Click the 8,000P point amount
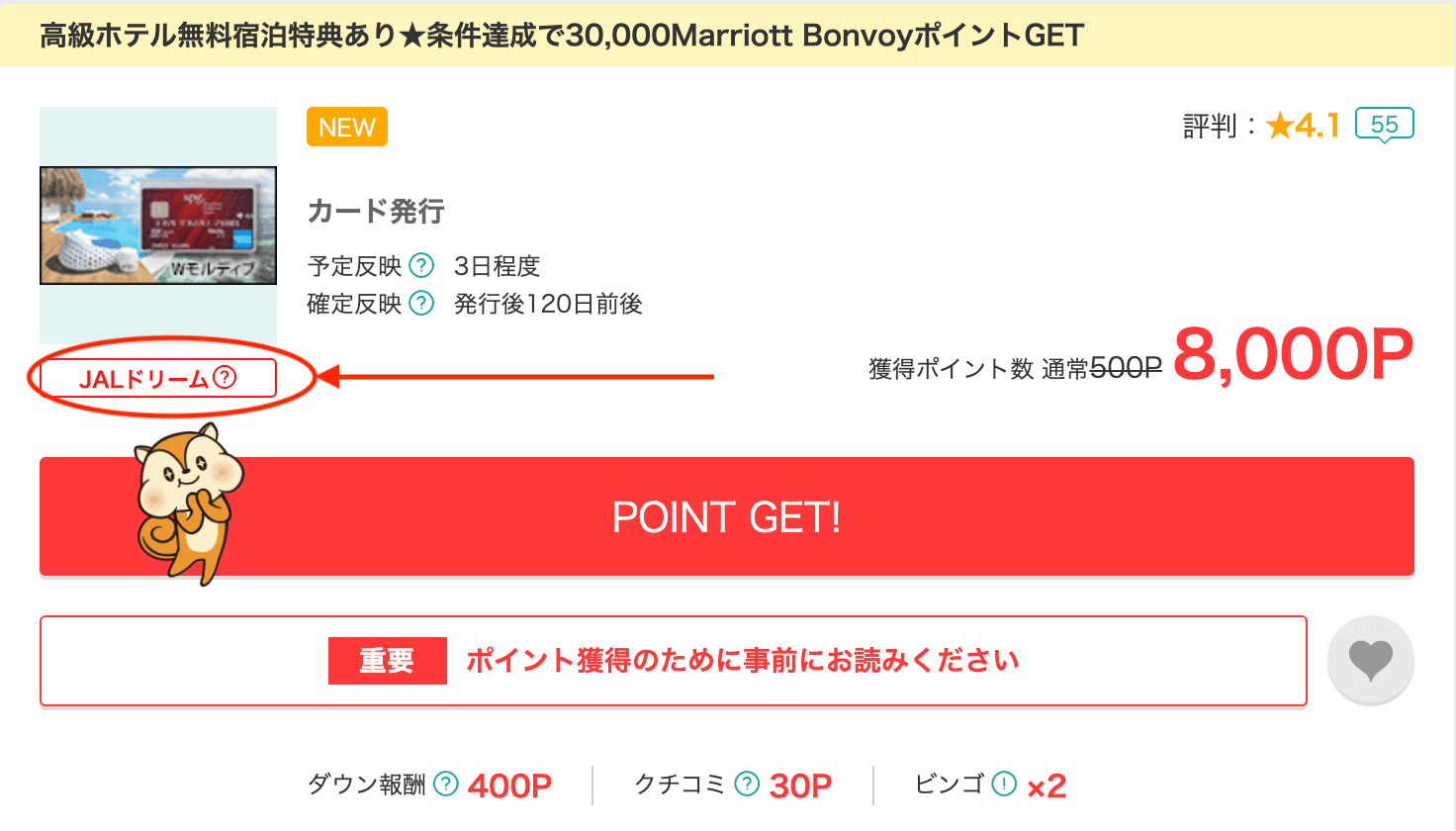The height and width of the screenshot is (831, 1456). pyautogui.click(x=1291, y=352)
